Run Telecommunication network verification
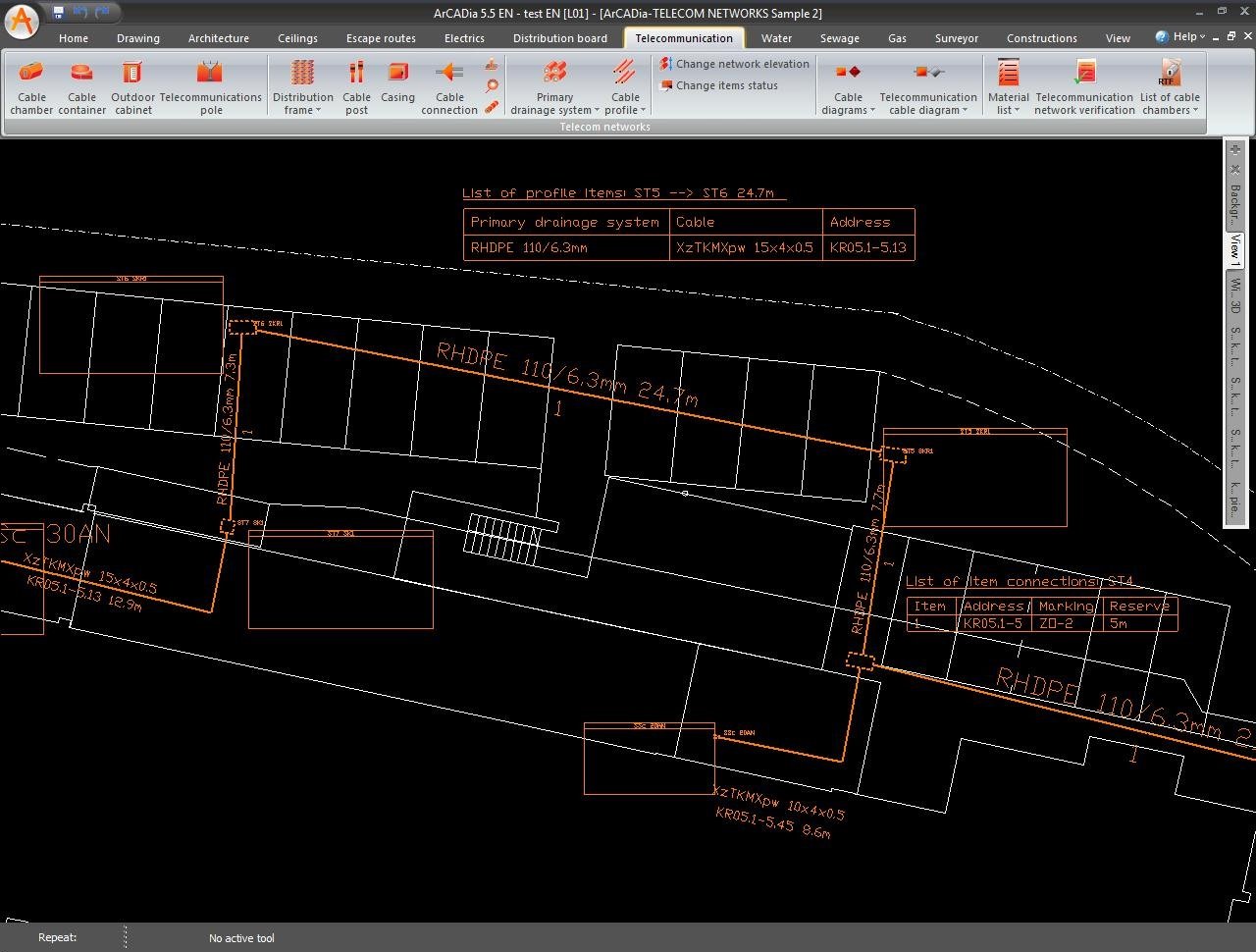Image resolution: width=1256 pixels, height=952 pixels. point(1084,86)
